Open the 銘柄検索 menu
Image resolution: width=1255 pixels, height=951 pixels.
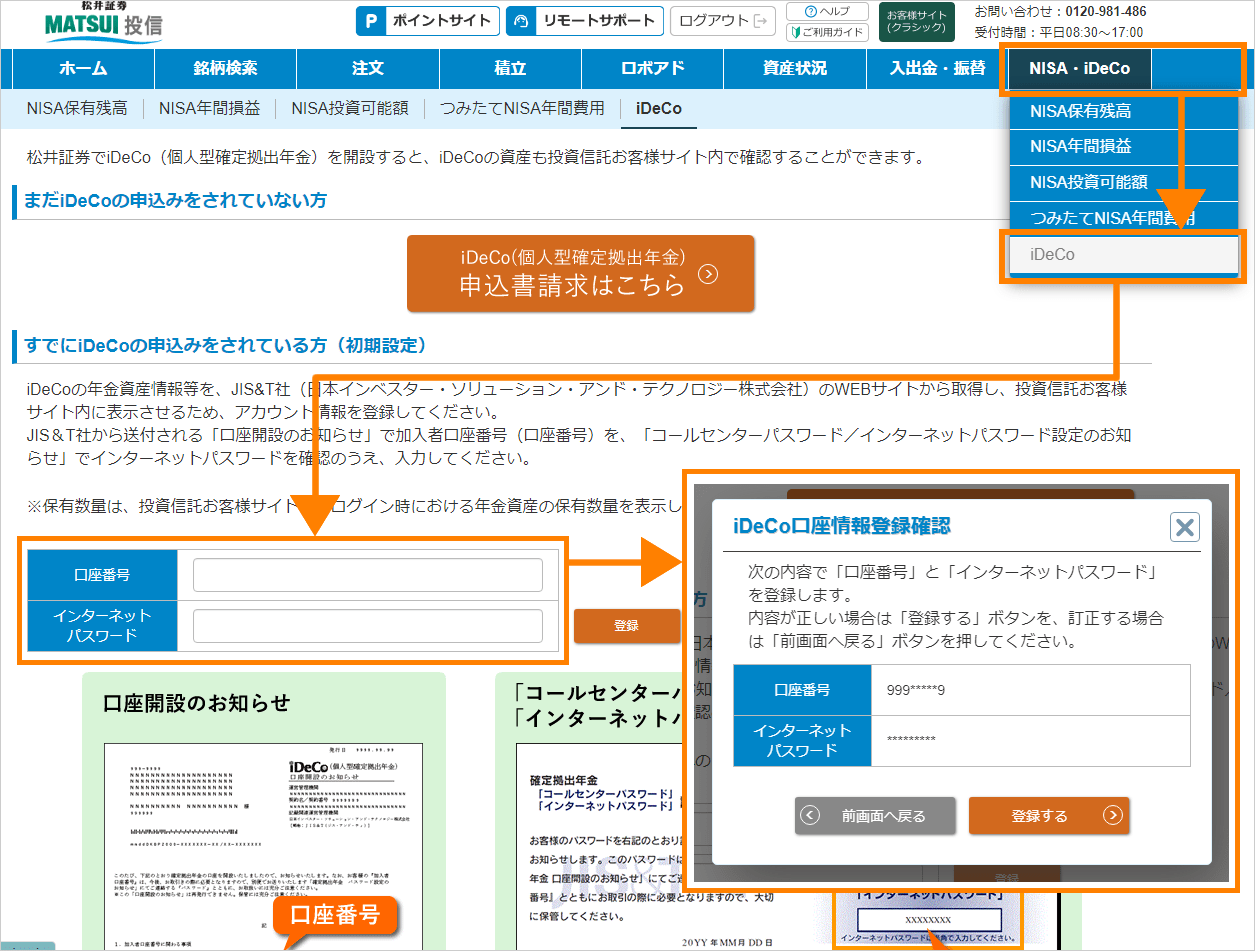click(x=225, y=69)
